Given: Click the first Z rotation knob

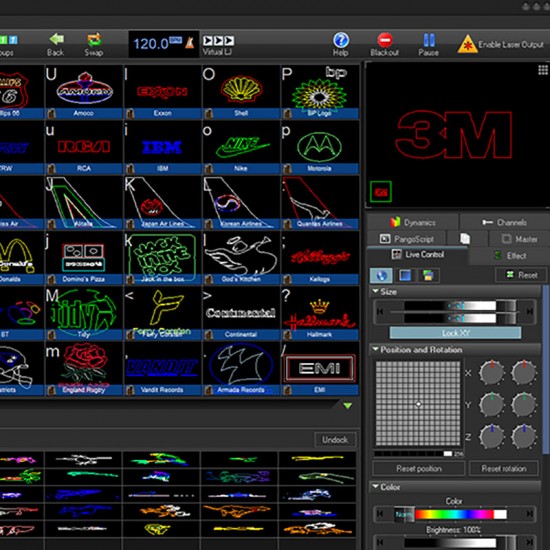Looking at the screenshot, I should coord(492,437).
